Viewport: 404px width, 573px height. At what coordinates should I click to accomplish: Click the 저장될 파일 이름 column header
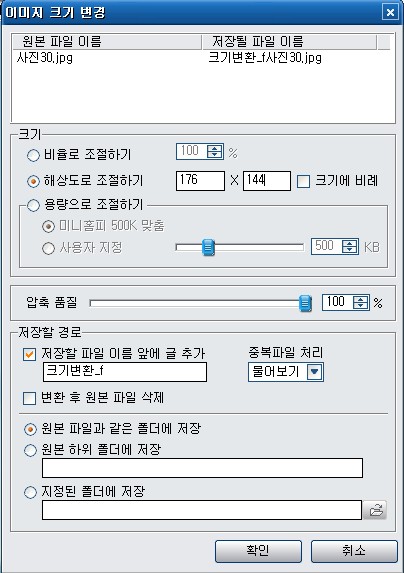coord(289,42)
